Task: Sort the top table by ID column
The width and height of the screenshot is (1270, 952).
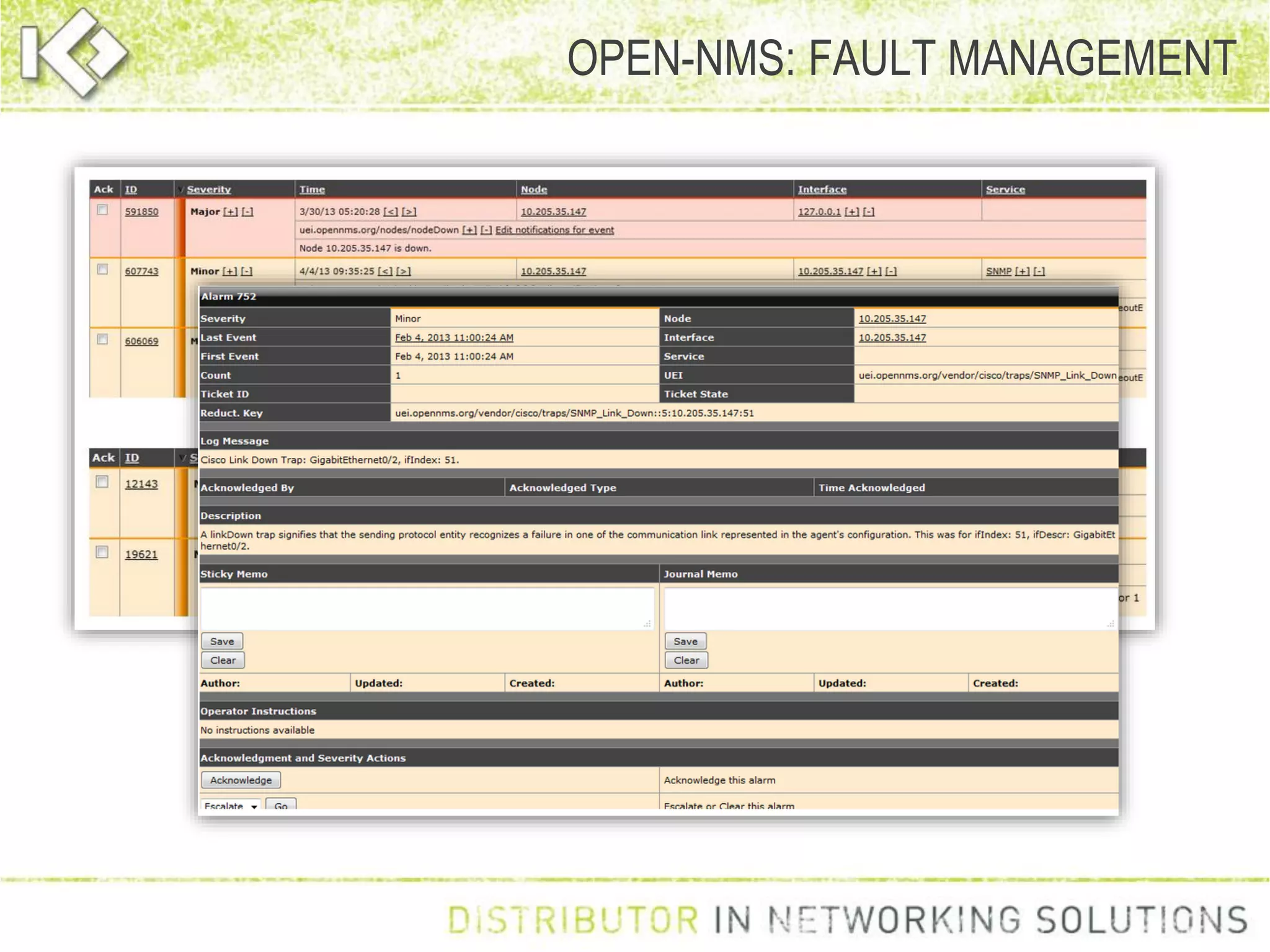Action: coord(131,190)
